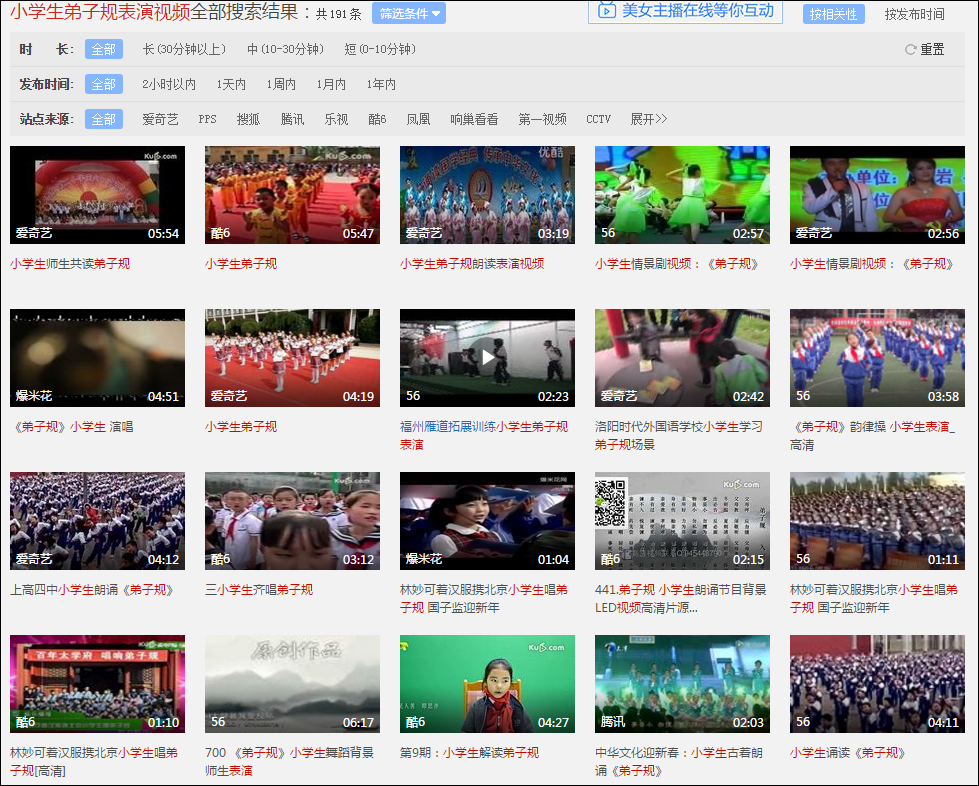Filter source site to PPS
Viewport: 979px width, 786px height.
(x=207, y=119)
